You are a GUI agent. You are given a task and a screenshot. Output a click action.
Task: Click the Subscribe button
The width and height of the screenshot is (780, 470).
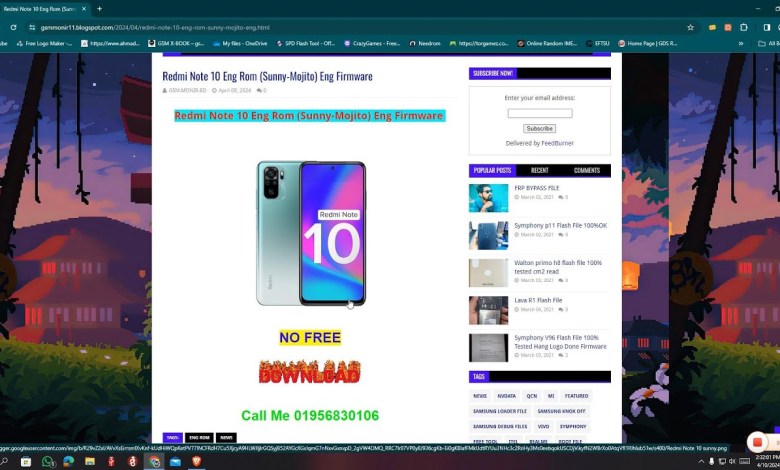coord(539,128)
